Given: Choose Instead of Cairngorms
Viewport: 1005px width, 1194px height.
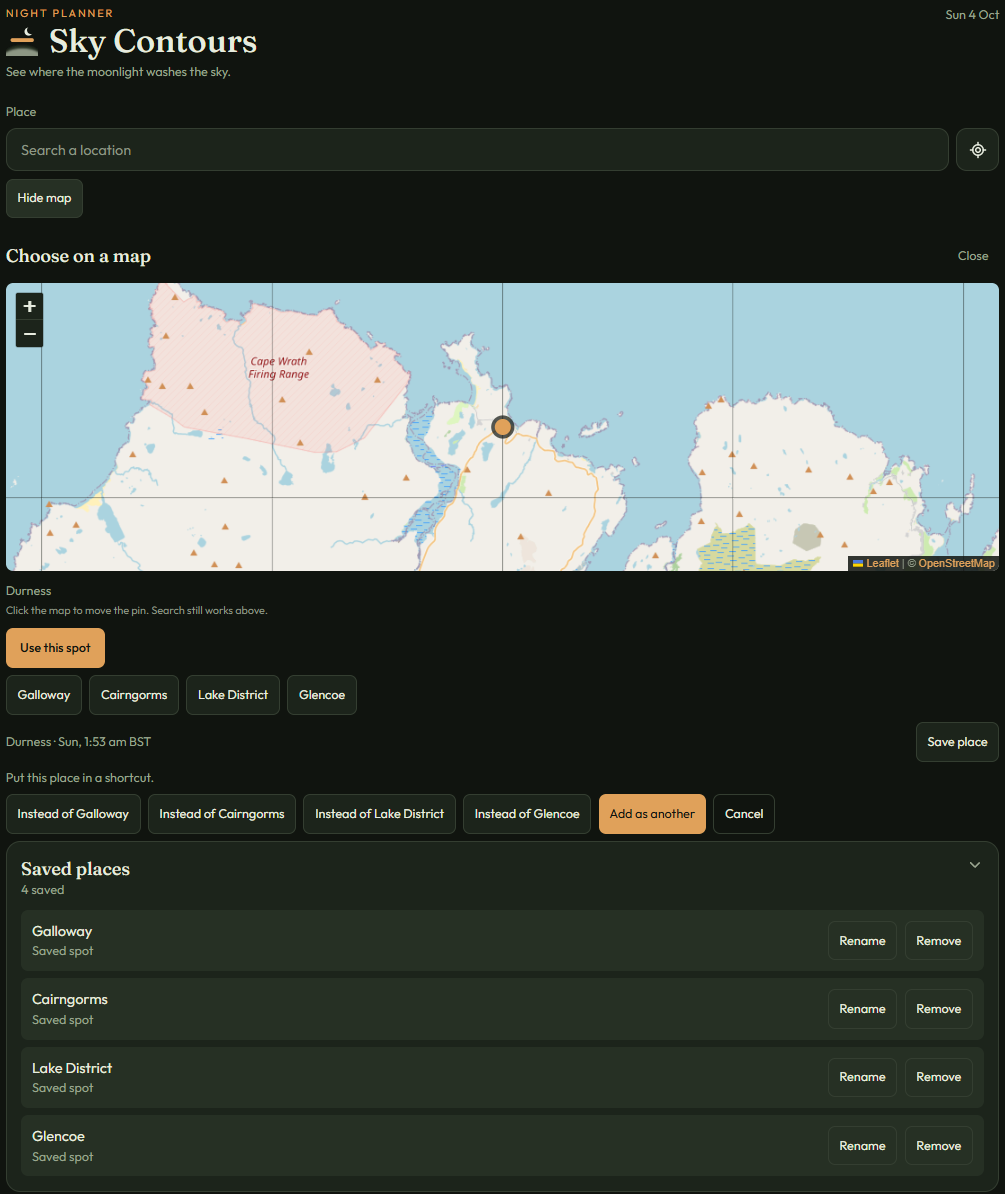Looking at the screenshot, I should [x=222, y=814].
